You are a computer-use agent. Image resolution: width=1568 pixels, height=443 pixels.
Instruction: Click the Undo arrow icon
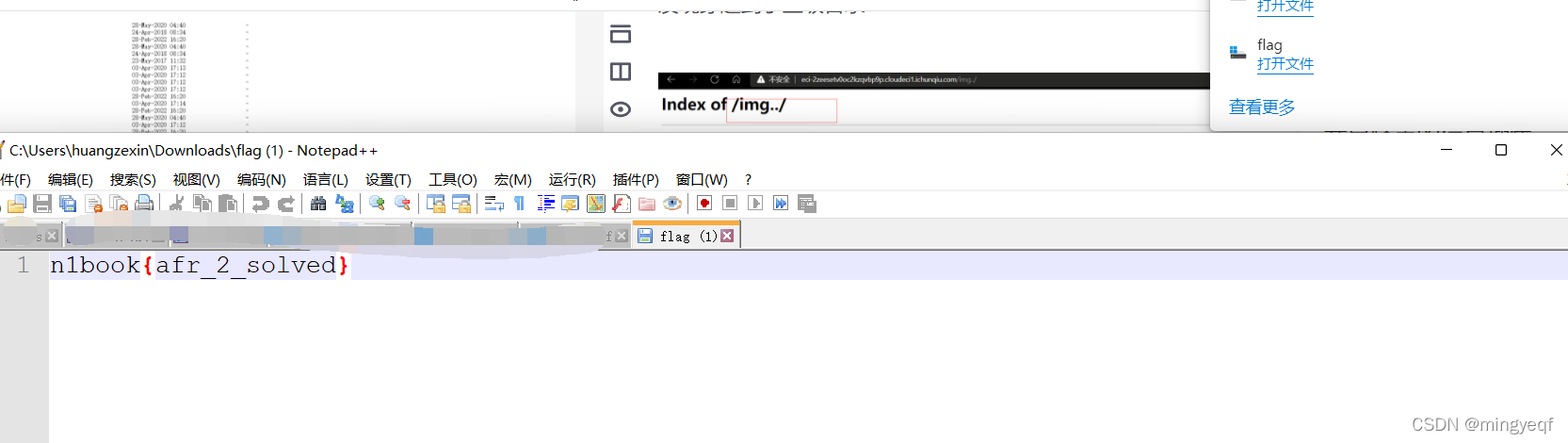[261, 204]
